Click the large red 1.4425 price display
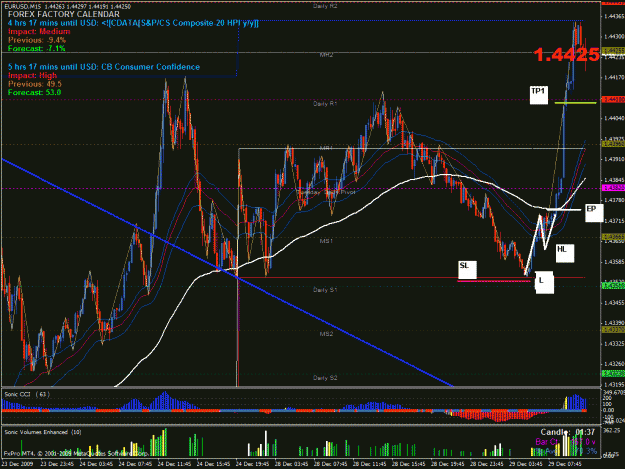625x469 pixels. click(566, 55)
